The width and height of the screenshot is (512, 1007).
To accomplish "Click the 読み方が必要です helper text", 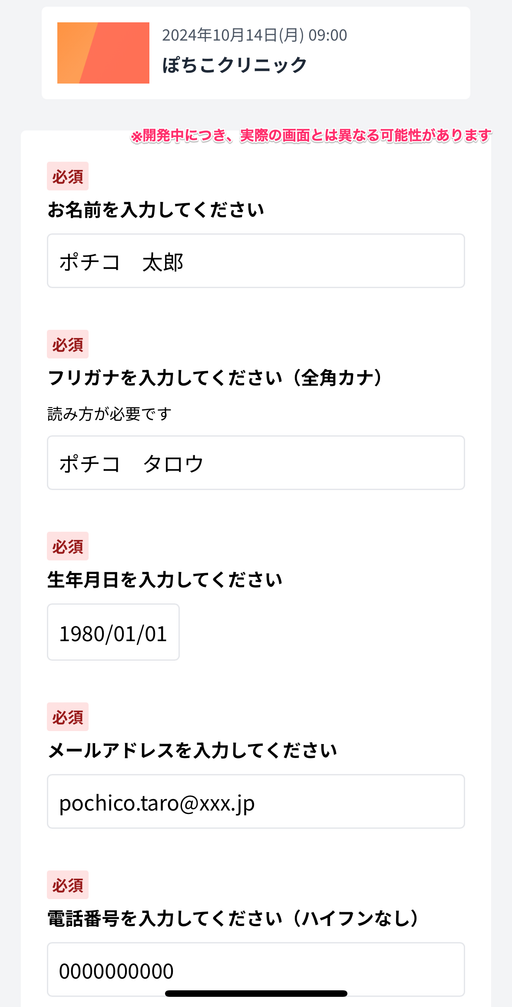I will pos(110,414).
